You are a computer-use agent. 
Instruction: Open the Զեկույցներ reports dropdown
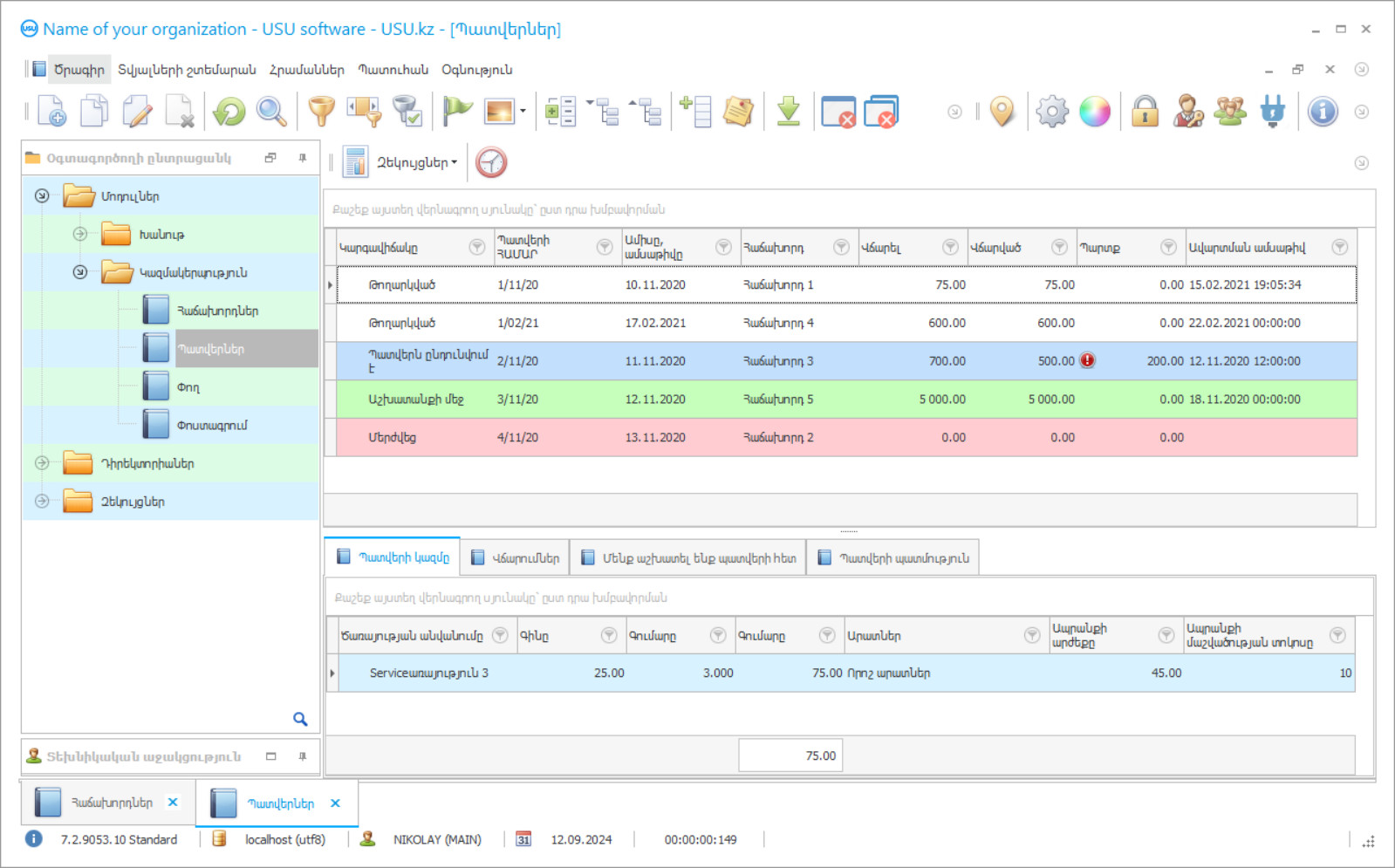tap(417, 162)
